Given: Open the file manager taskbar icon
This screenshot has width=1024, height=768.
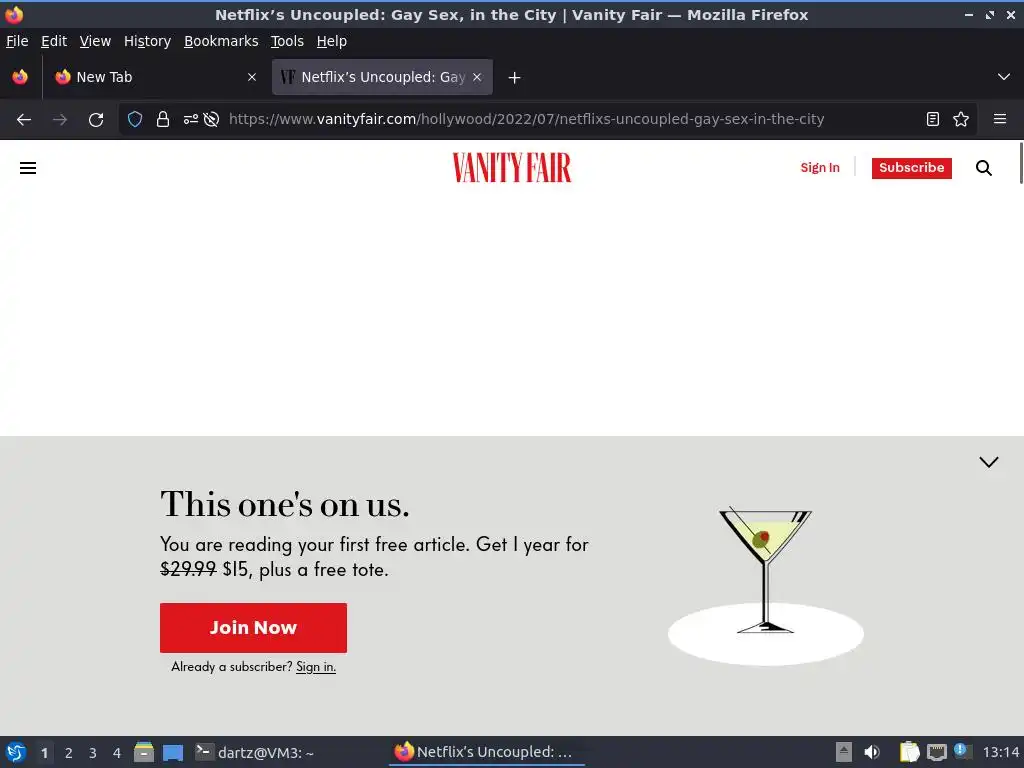Looking at the screenshot, I should [x=144, y=752].
